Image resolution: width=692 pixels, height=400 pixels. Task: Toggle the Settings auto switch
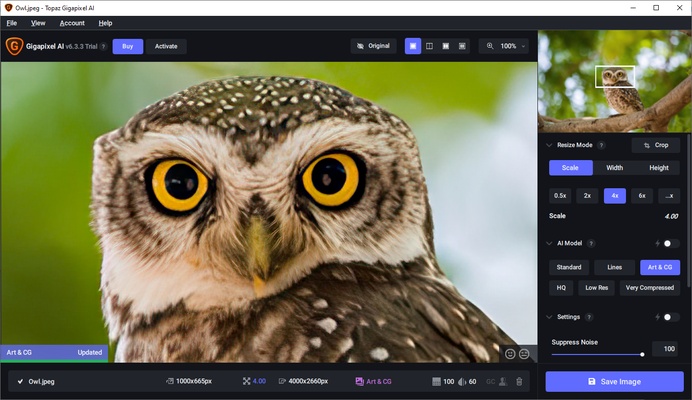tap(670, 317)
